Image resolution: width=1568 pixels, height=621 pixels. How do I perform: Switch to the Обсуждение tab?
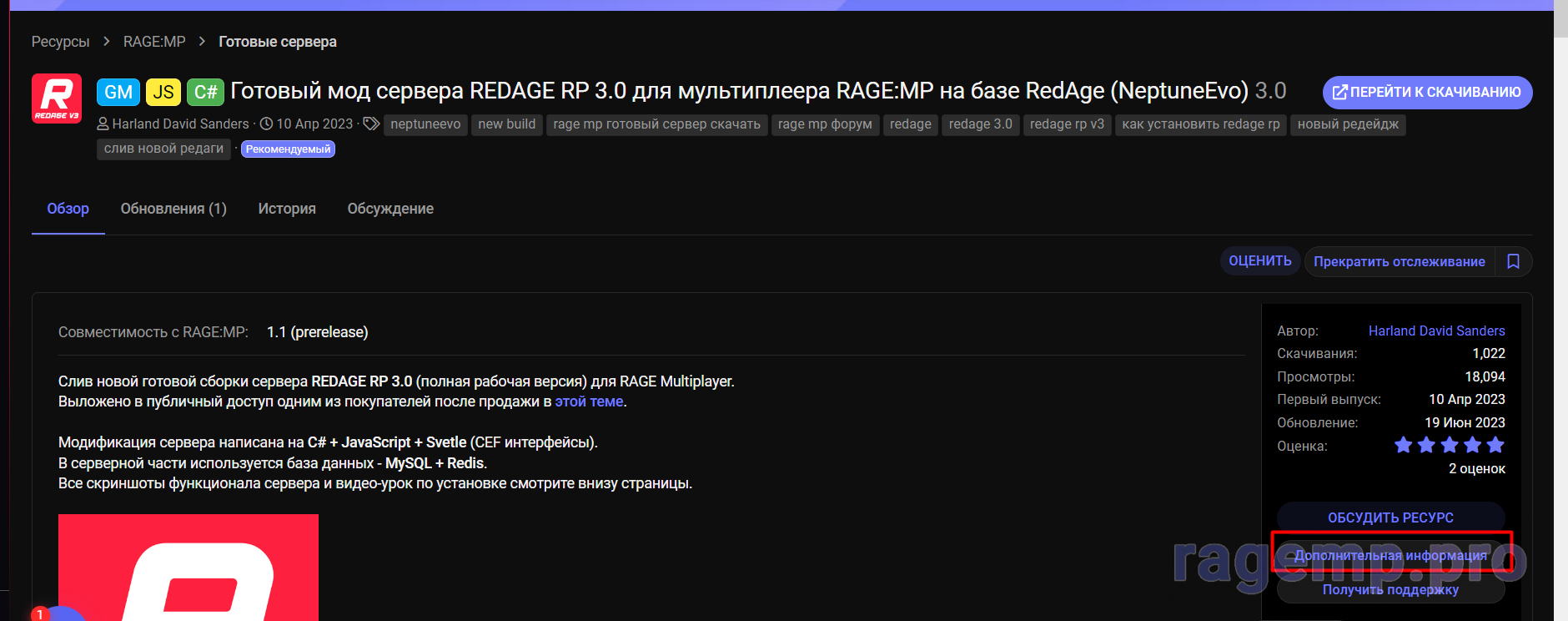coord(390,209)
